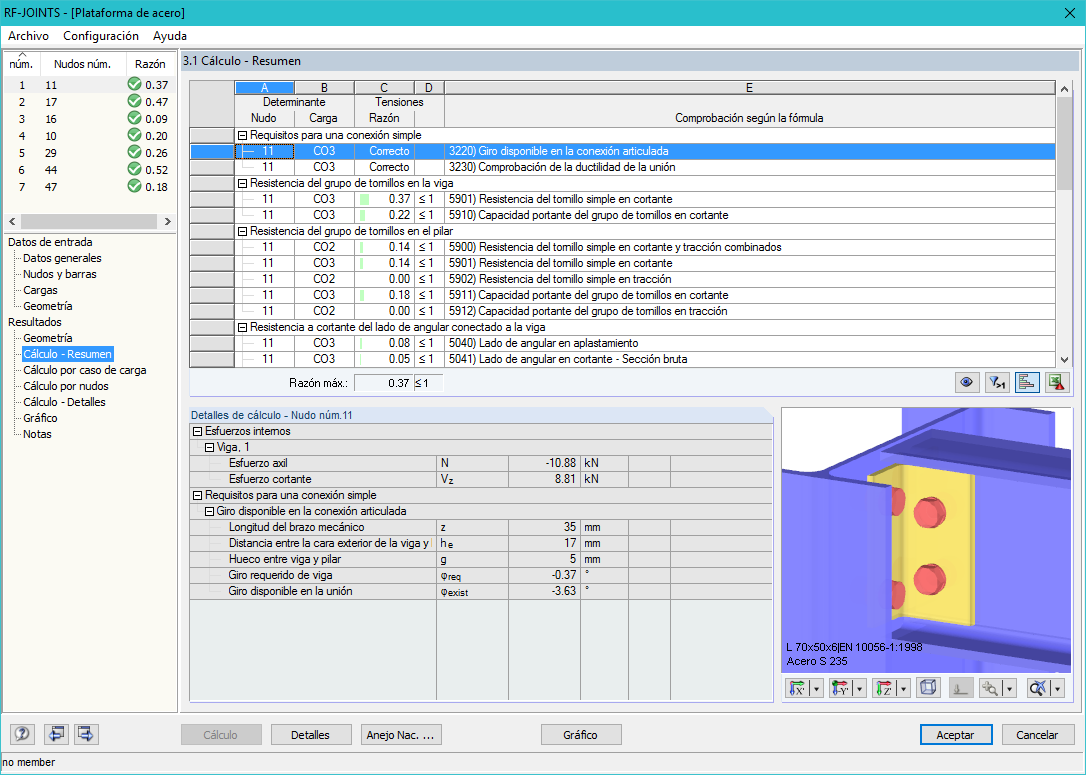Image resolution: width=1086 pixels, height=775 pixels.
Task: Click the green check icon for ratio 0.09
Action: [x=134, y=118]
